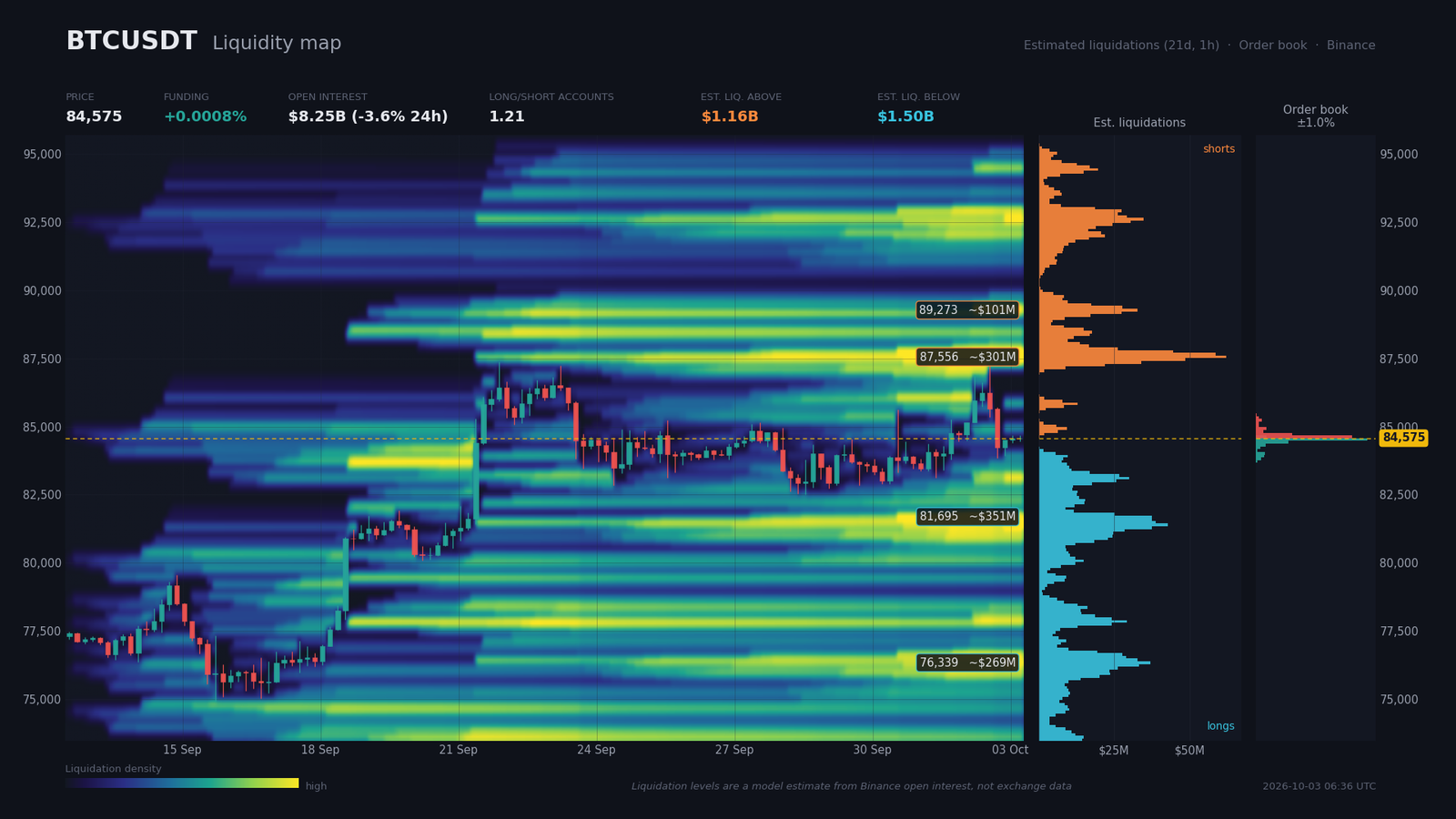Click the 30 Sep date axis label

(872, 750)
